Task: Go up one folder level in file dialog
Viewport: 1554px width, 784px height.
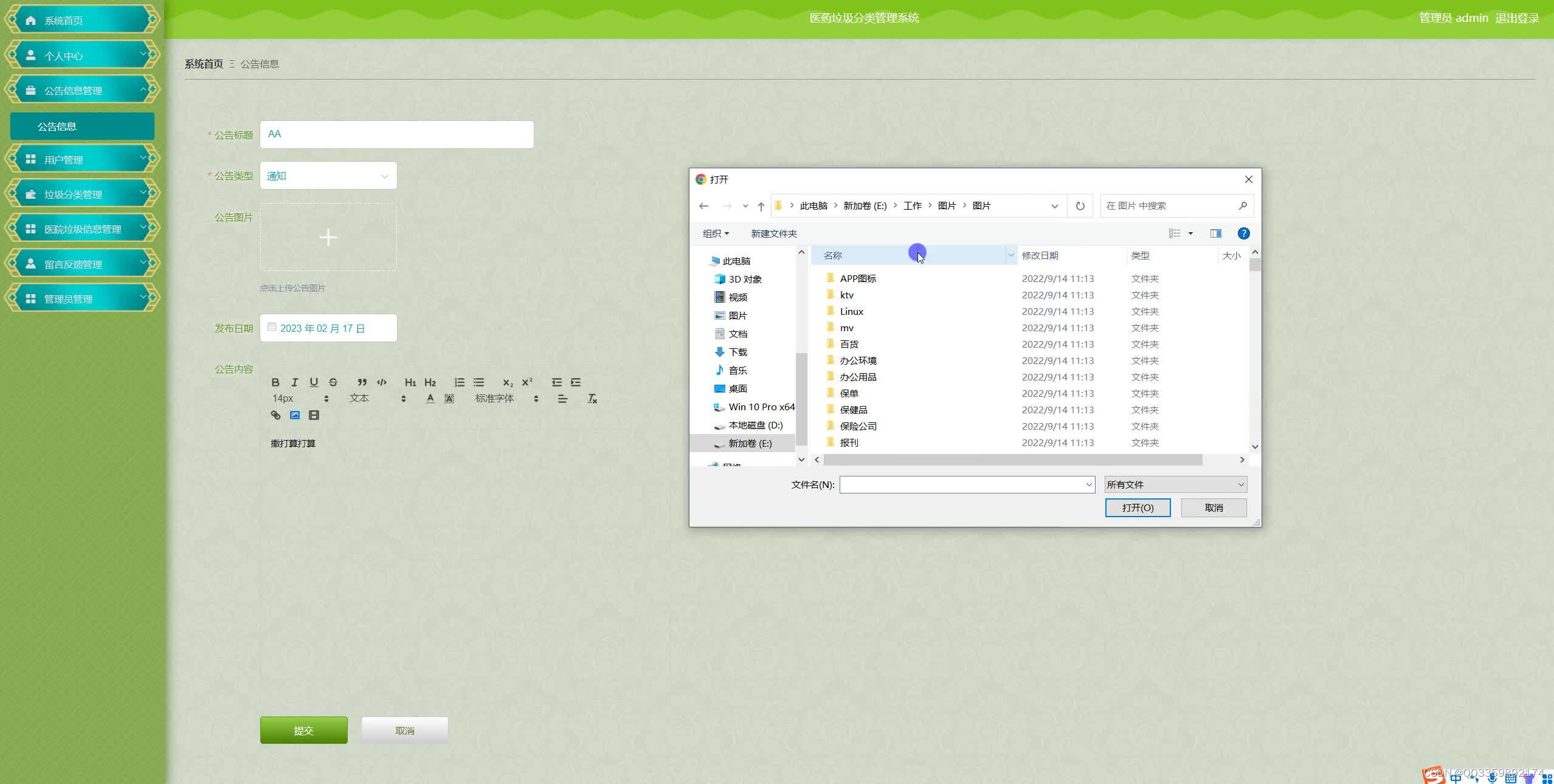Action: [x=761, y=206]
